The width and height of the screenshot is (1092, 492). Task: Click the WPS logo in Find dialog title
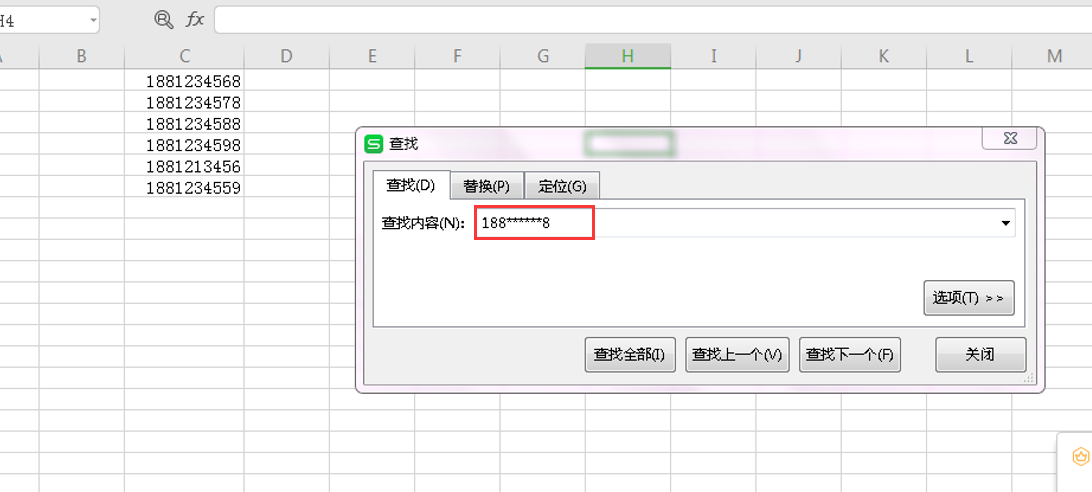click(x=374, y=144)
